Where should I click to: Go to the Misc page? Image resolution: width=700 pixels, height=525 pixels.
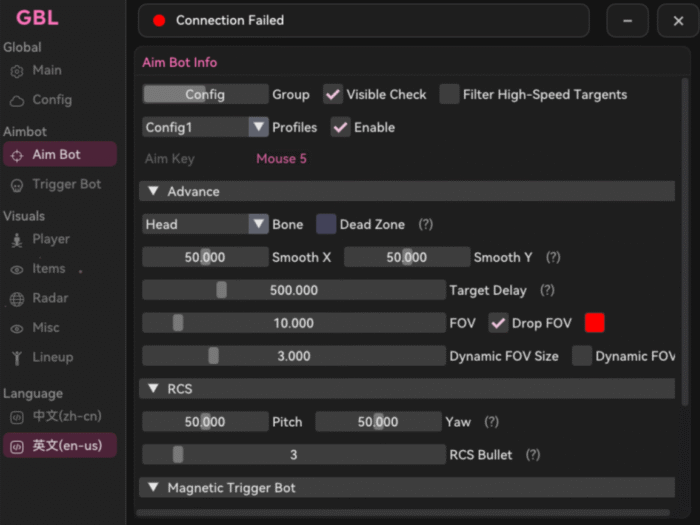click(46, 328)
